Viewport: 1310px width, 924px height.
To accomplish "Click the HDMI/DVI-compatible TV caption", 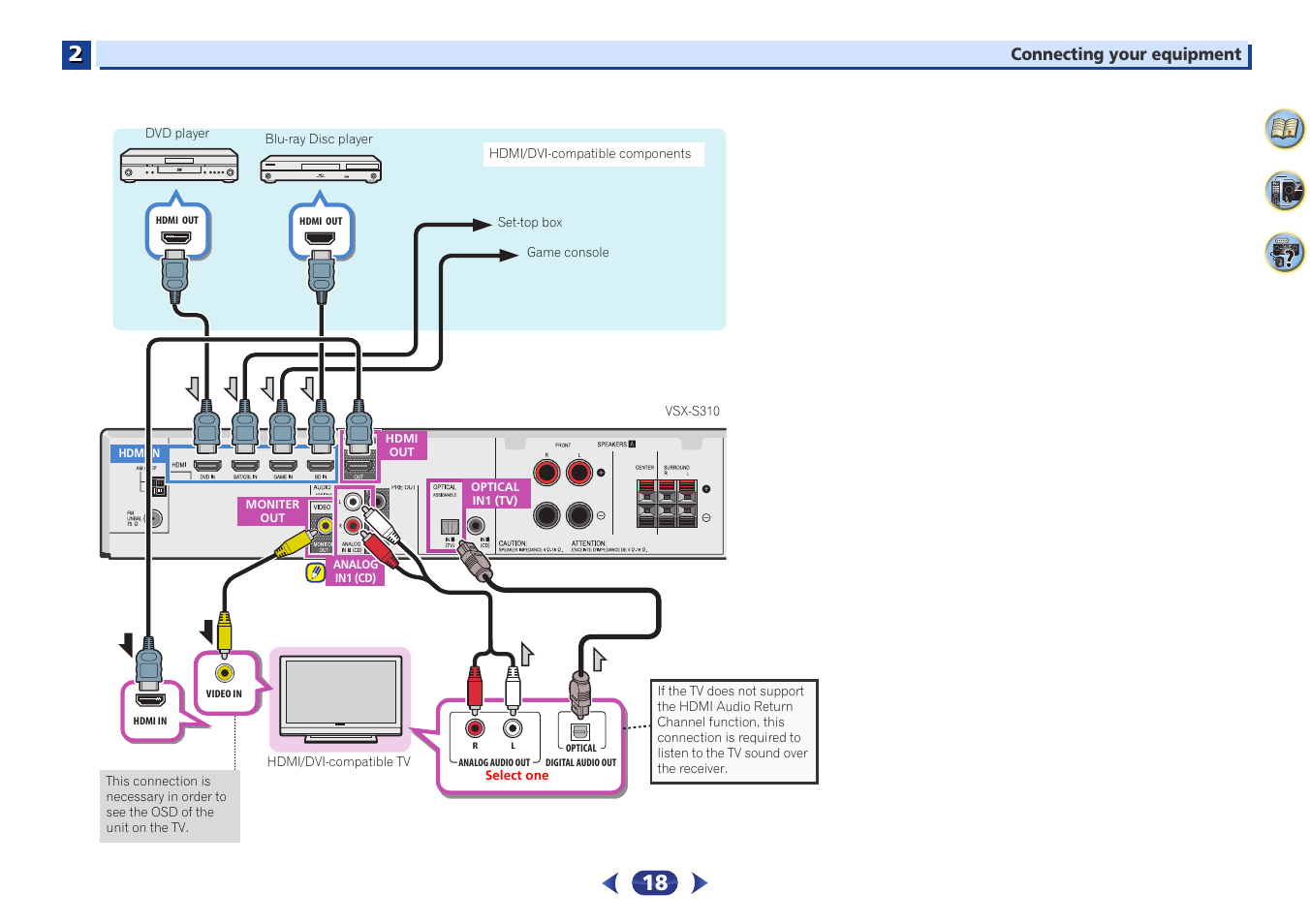I will click(x=339, y=762).
